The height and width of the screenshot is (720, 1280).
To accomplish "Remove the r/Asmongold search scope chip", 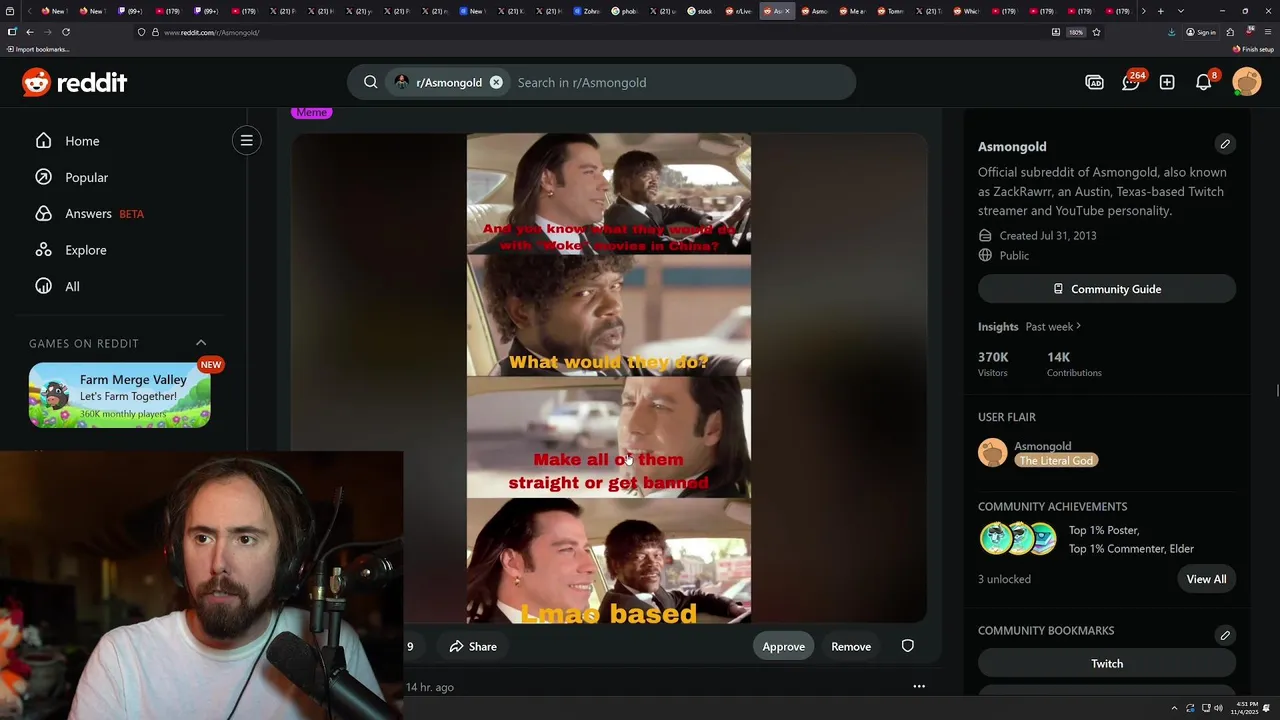I will [x=496, y=82].
